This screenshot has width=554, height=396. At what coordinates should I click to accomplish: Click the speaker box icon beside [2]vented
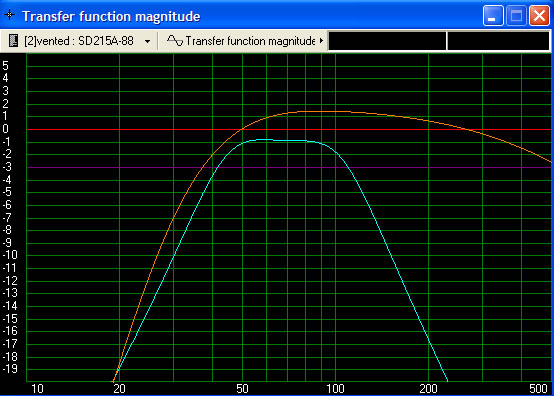pyautogui.click(x=13, y=41)
